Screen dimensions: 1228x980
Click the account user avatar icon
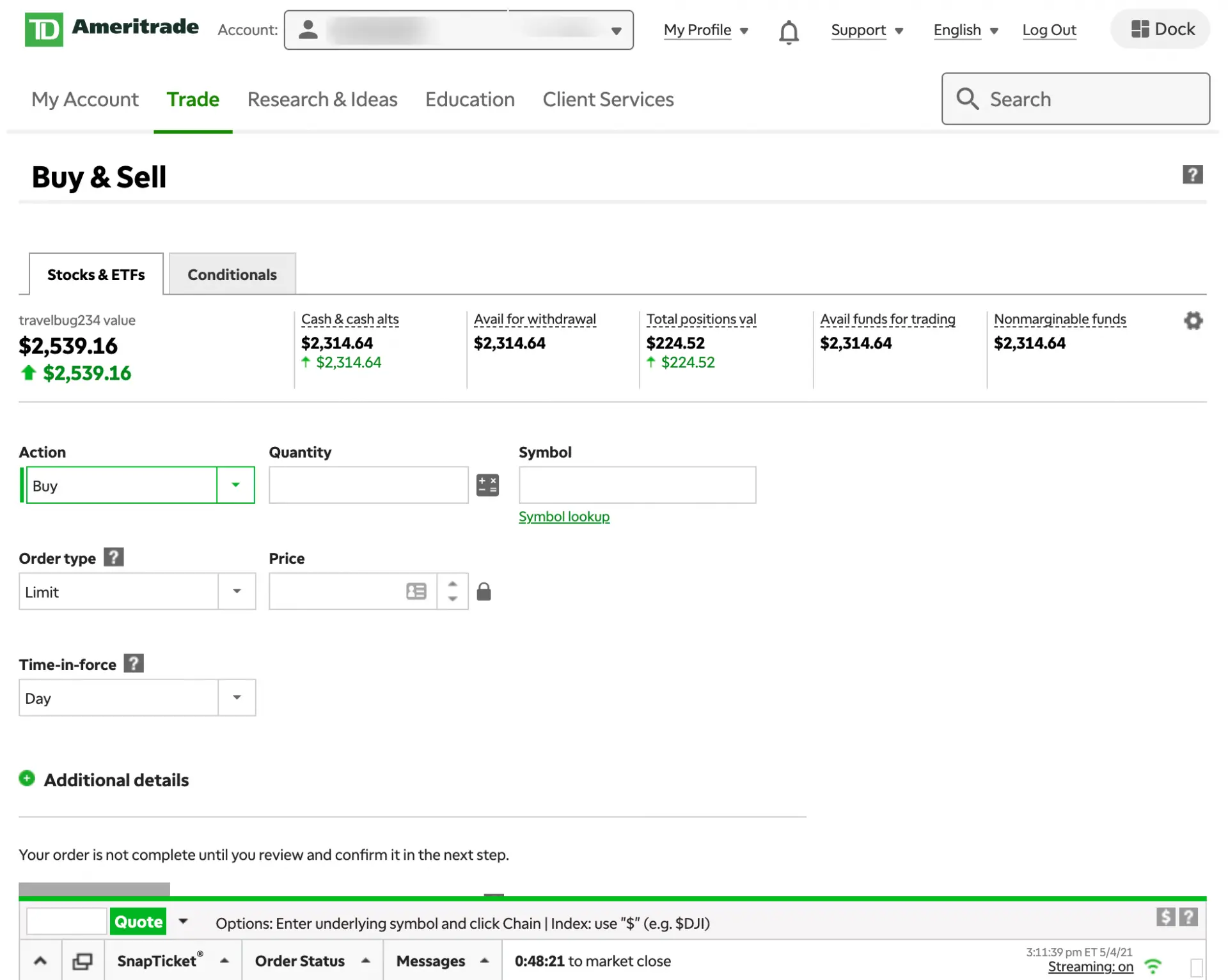(308, 29)
